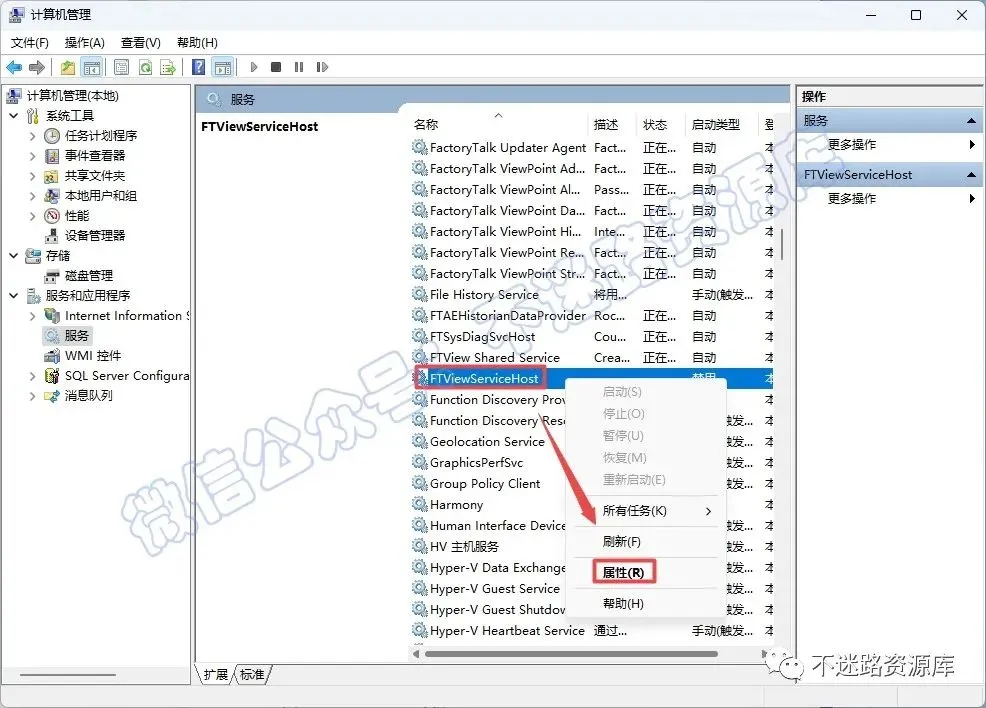Click the Restart service toolbar icon
986x708 pixels.
322,67
